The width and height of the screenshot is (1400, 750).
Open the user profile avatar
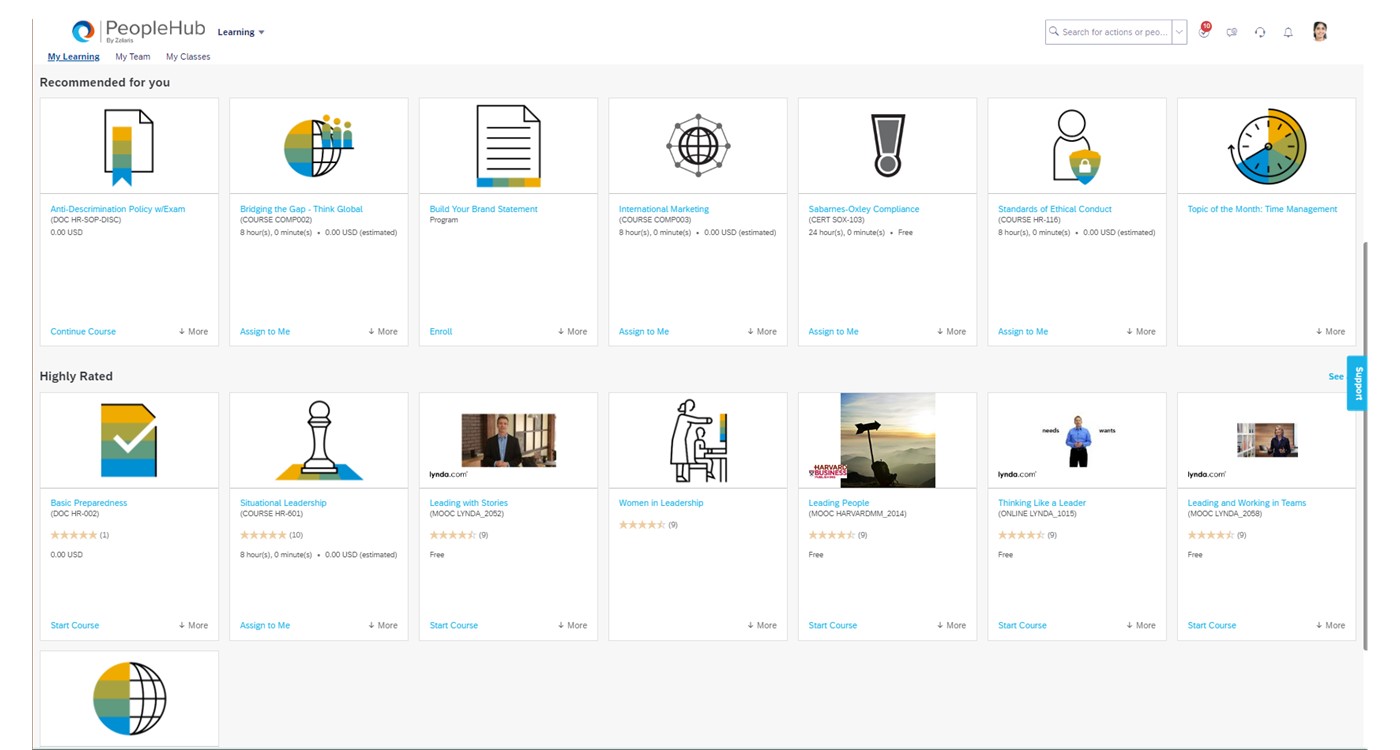[1320, 32]
